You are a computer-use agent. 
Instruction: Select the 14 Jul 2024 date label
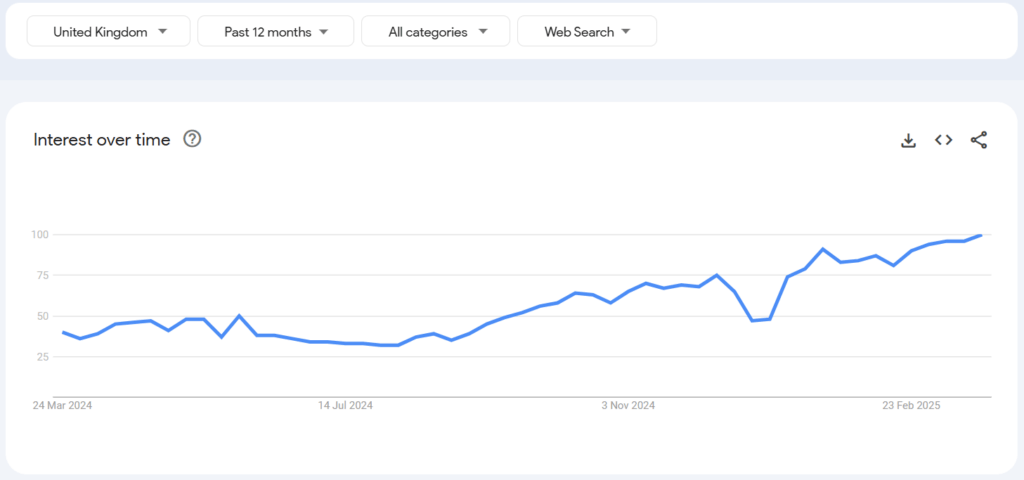pyautogui.click(x=345, y=405)
